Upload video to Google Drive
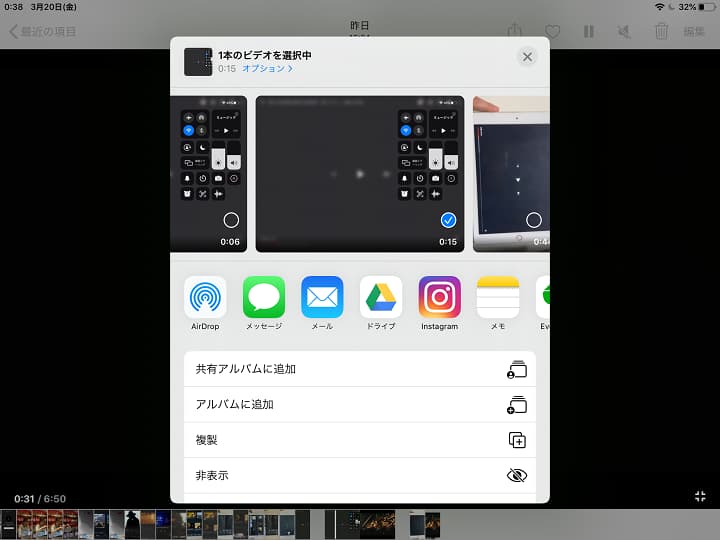Image resolution: width=720 pixels, height=540 pixels. tap(381, 297)
